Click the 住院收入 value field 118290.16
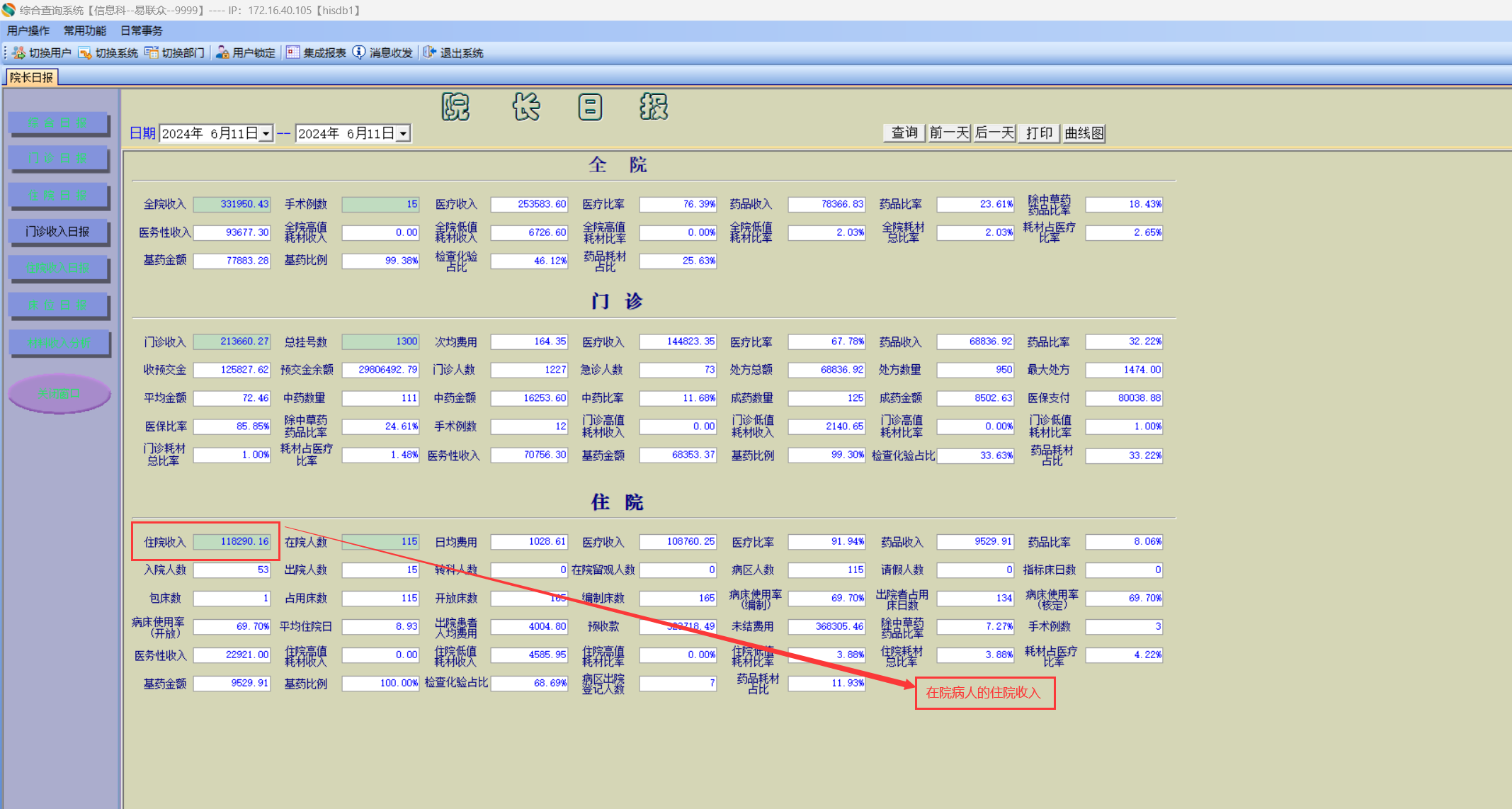Image resolution: width=1512 pixels, height=809 pixels. [232, 542]
